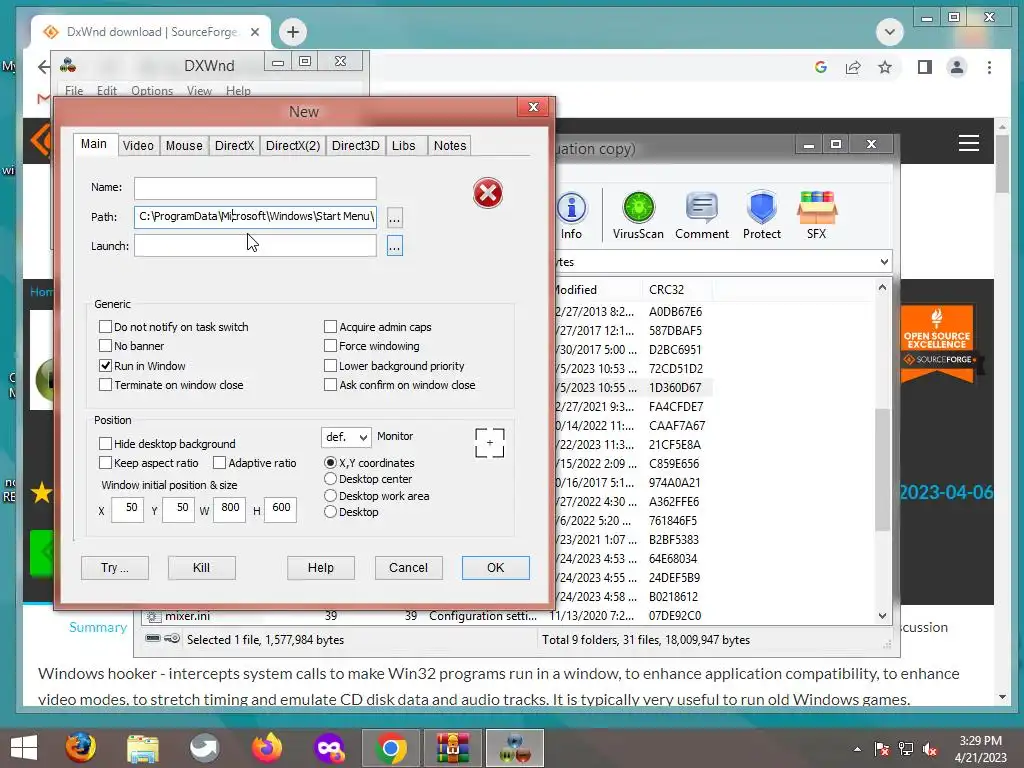1024x768 pixels.
Task: Click the Try... button
Action: coord(115,568)
